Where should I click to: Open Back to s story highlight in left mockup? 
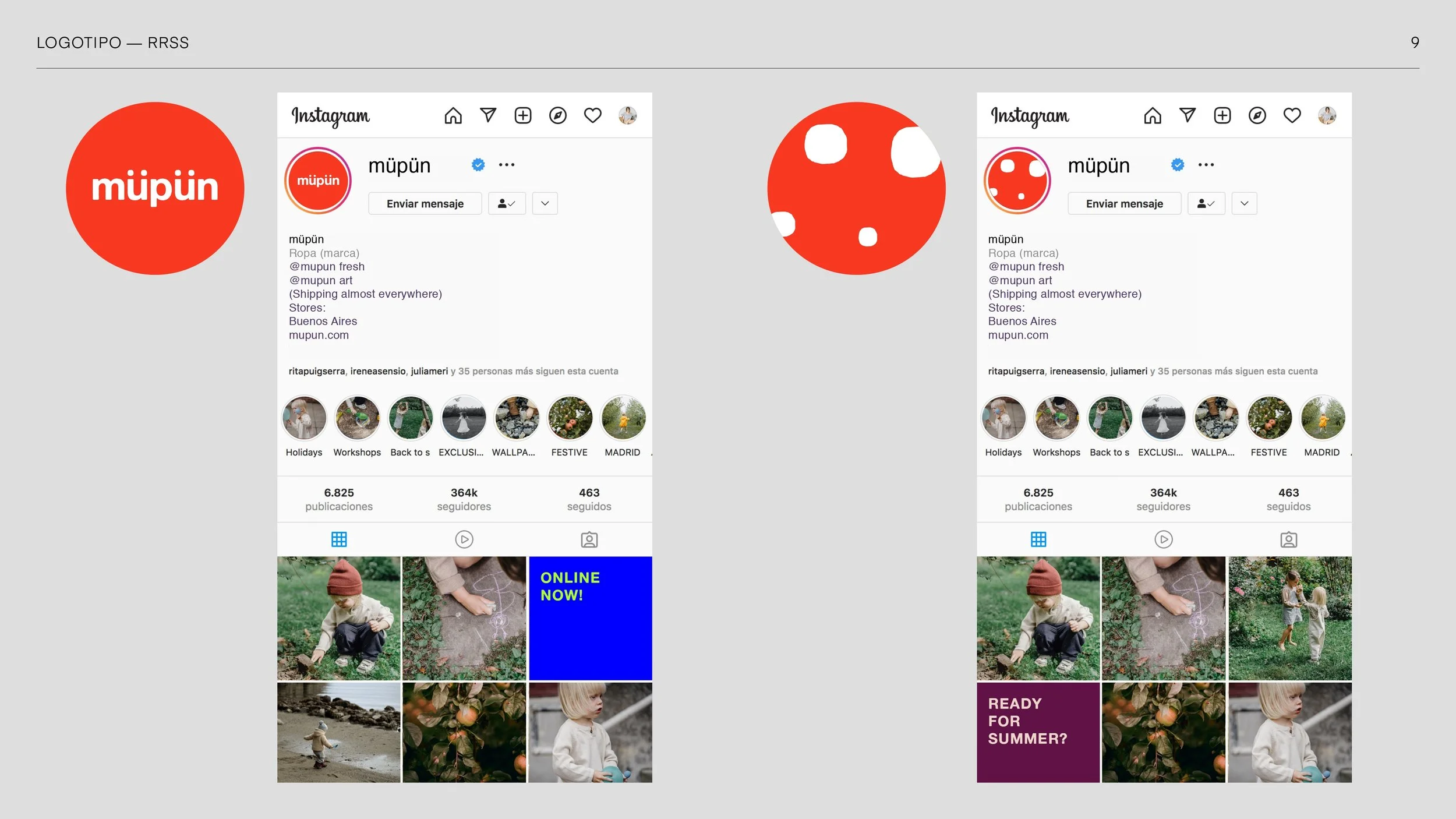[410, 418]
